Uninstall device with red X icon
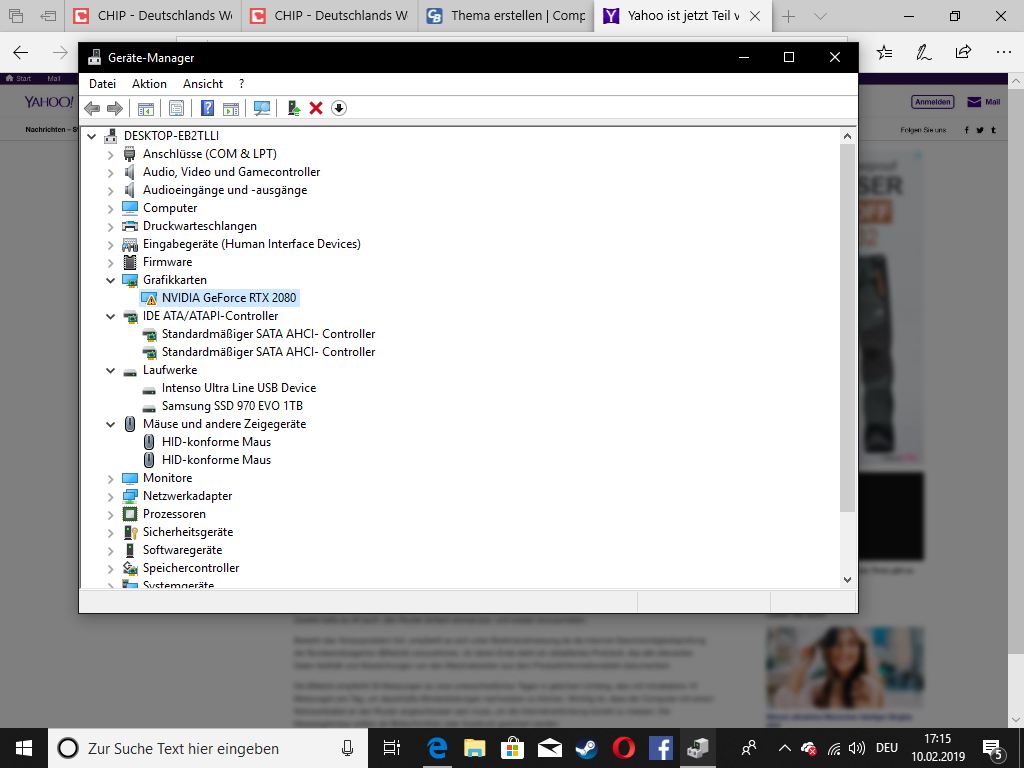Screen dimensions: 1024x768 [x=316, y=108]
